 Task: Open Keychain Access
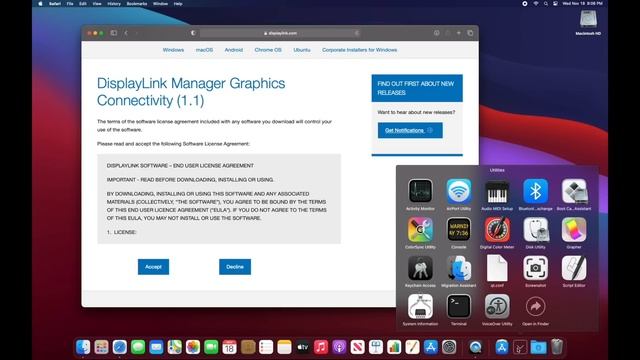[x=420, y=268]
